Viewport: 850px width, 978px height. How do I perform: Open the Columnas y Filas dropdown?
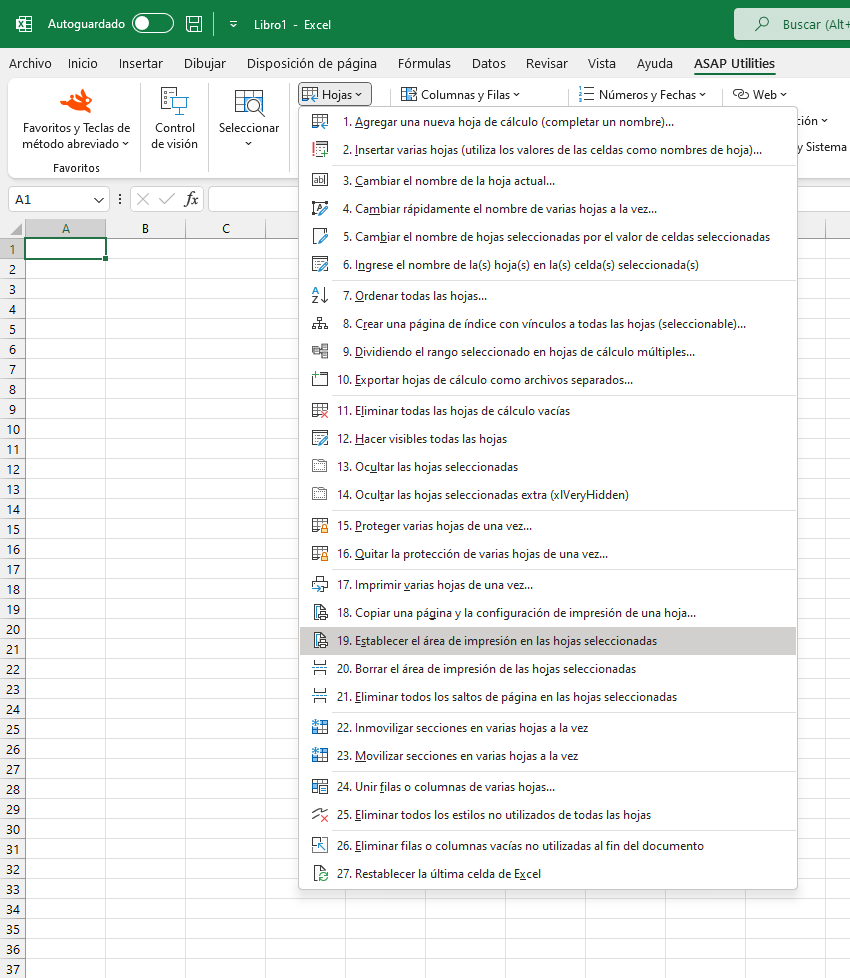(x=460, y=94)
